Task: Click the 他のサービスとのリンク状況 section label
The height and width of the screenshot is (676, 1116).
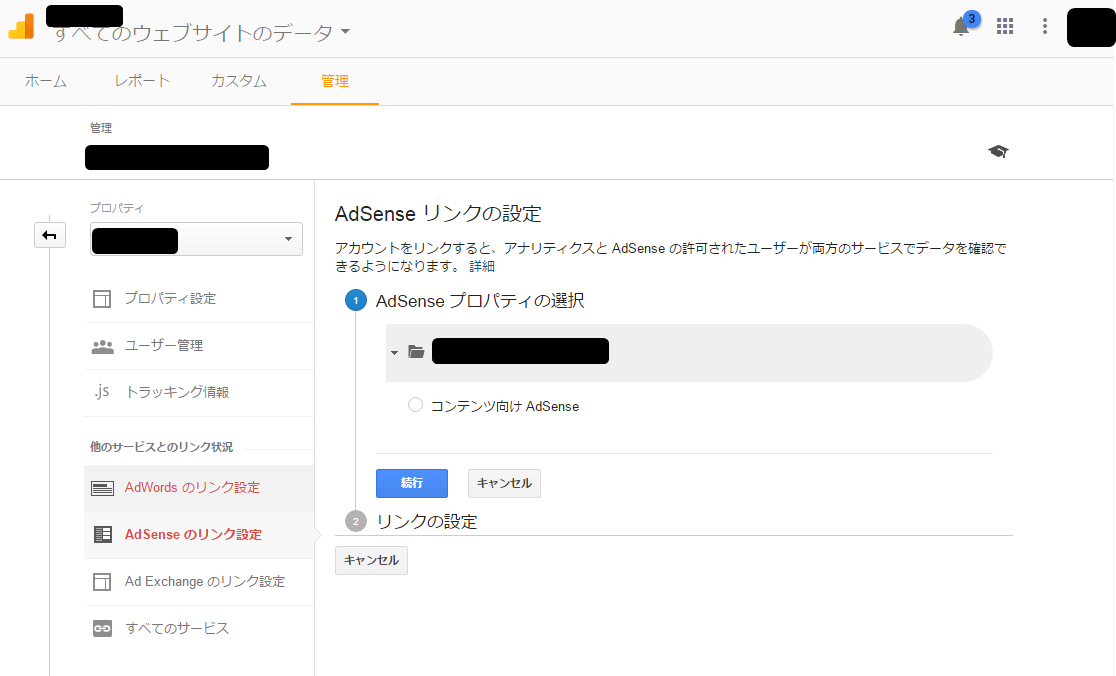Action: click(x=162, y=447)
